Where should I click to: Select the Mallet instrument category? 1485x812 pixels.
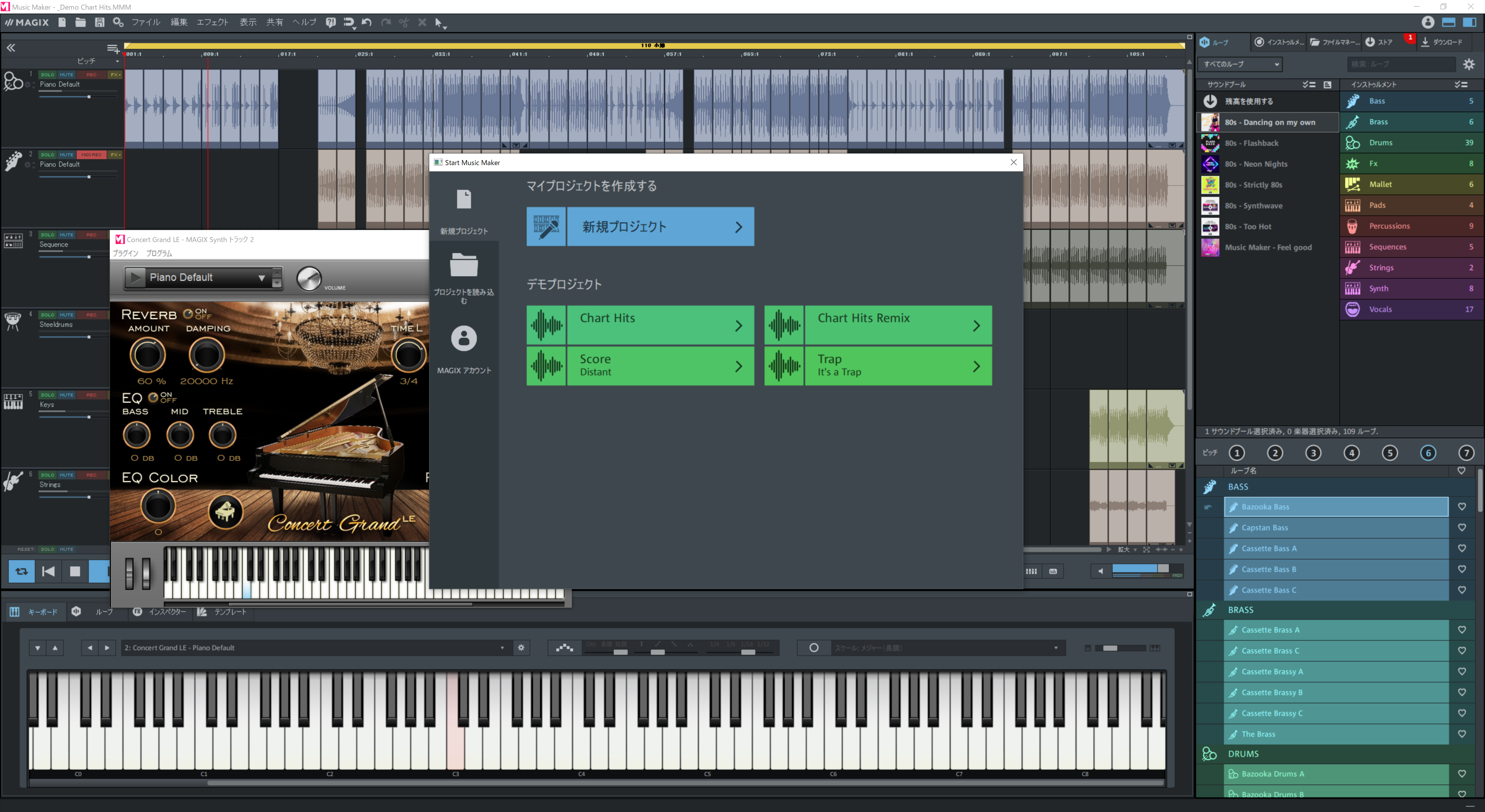(x=1412, y=184)
